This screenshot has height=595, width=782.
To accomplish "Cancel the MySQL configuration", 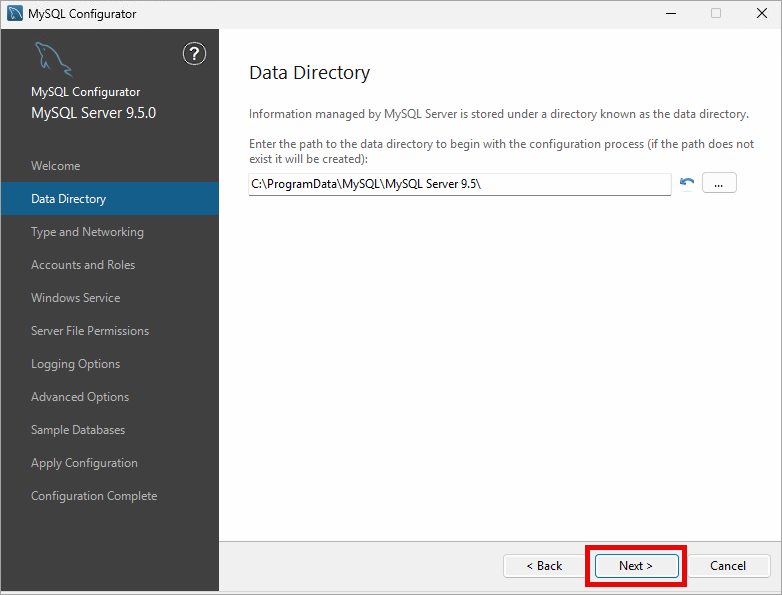I will [x=728, y=566].
